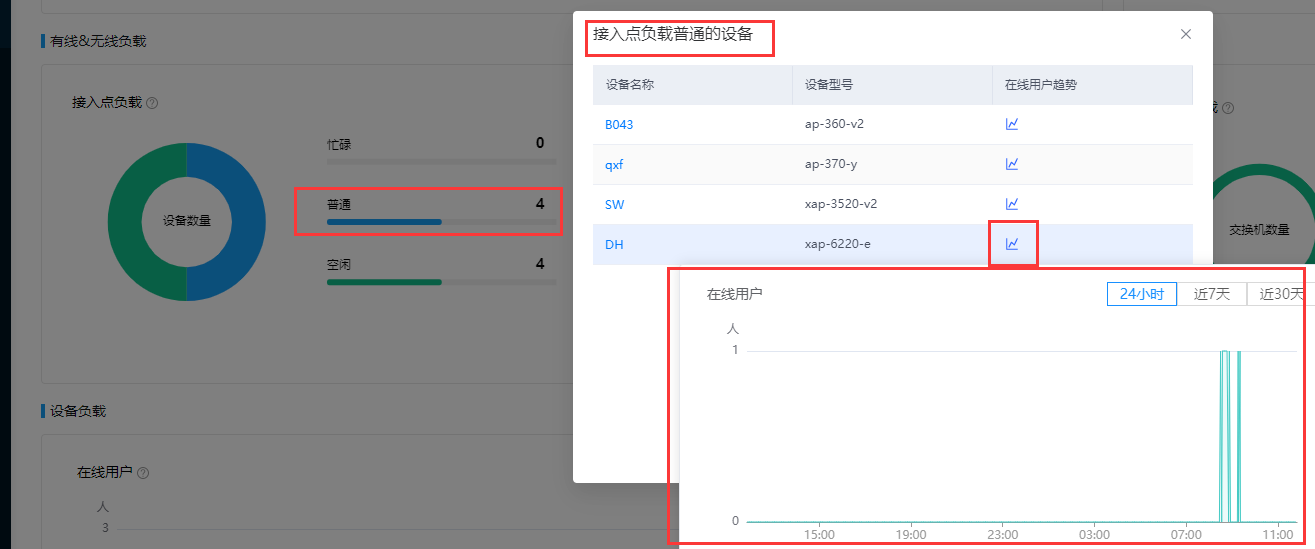Viewport: 1315px width, 549px height.
Task: Show the user trend graph for SW
Action: [x=1012, y=204]
